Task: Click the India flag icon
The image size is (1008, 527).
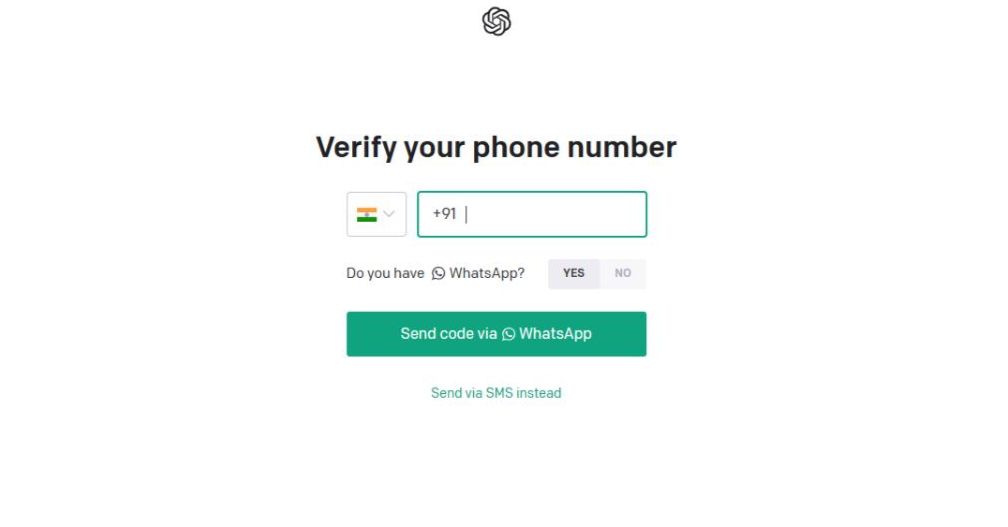Action: [366, 215]
